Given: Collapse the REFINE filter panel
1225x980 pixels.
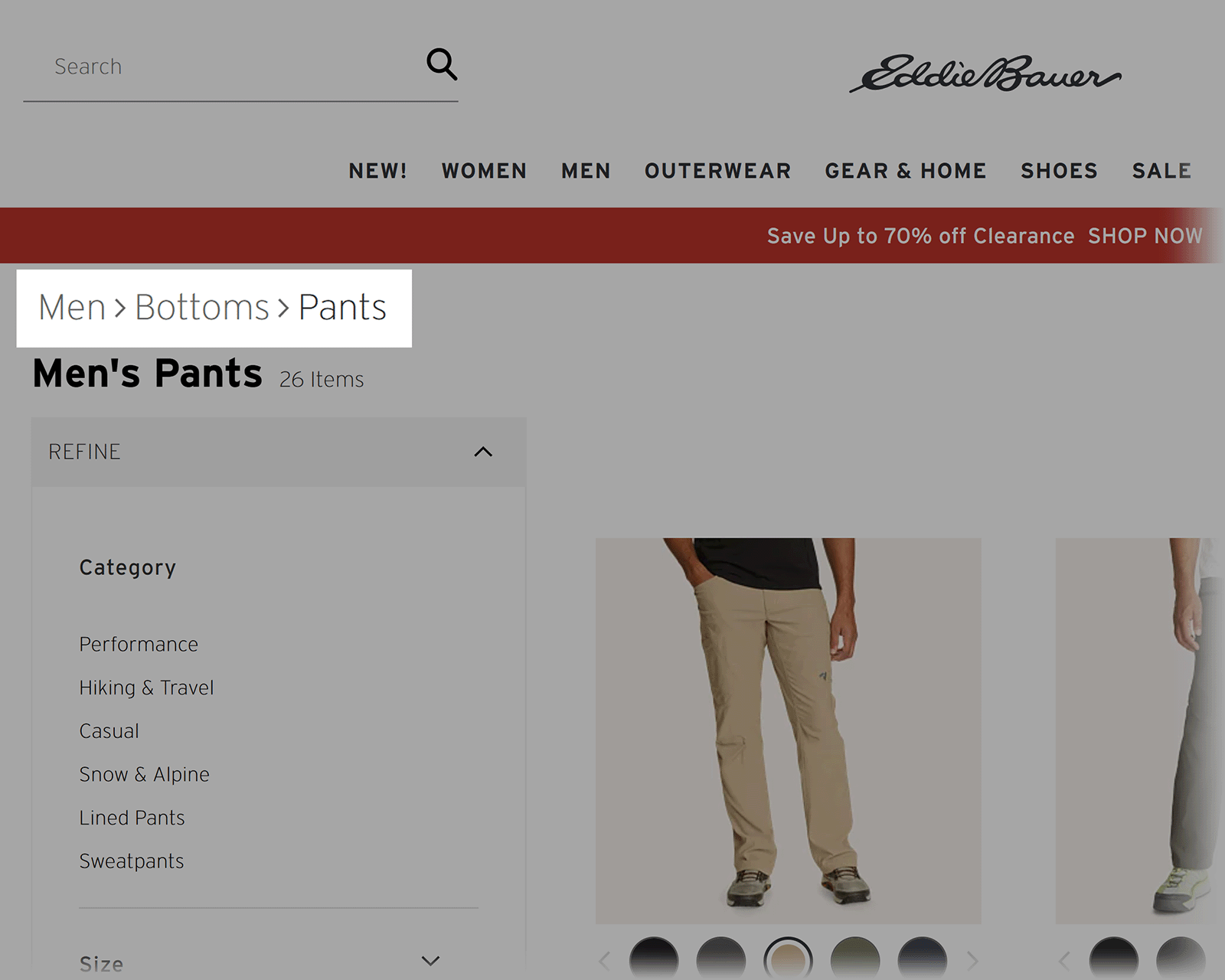Looking at the screenshot, I should [x=482, y=452].
